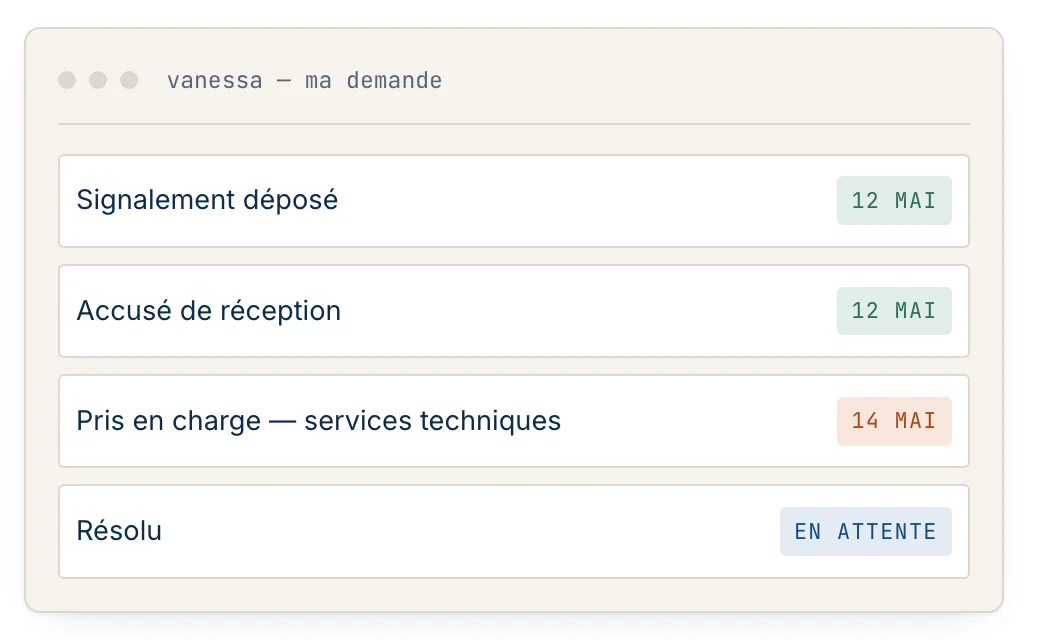
Task: Open the "Signalement déposé" step label
Action: pyautogui.click(x=207, y=200)
